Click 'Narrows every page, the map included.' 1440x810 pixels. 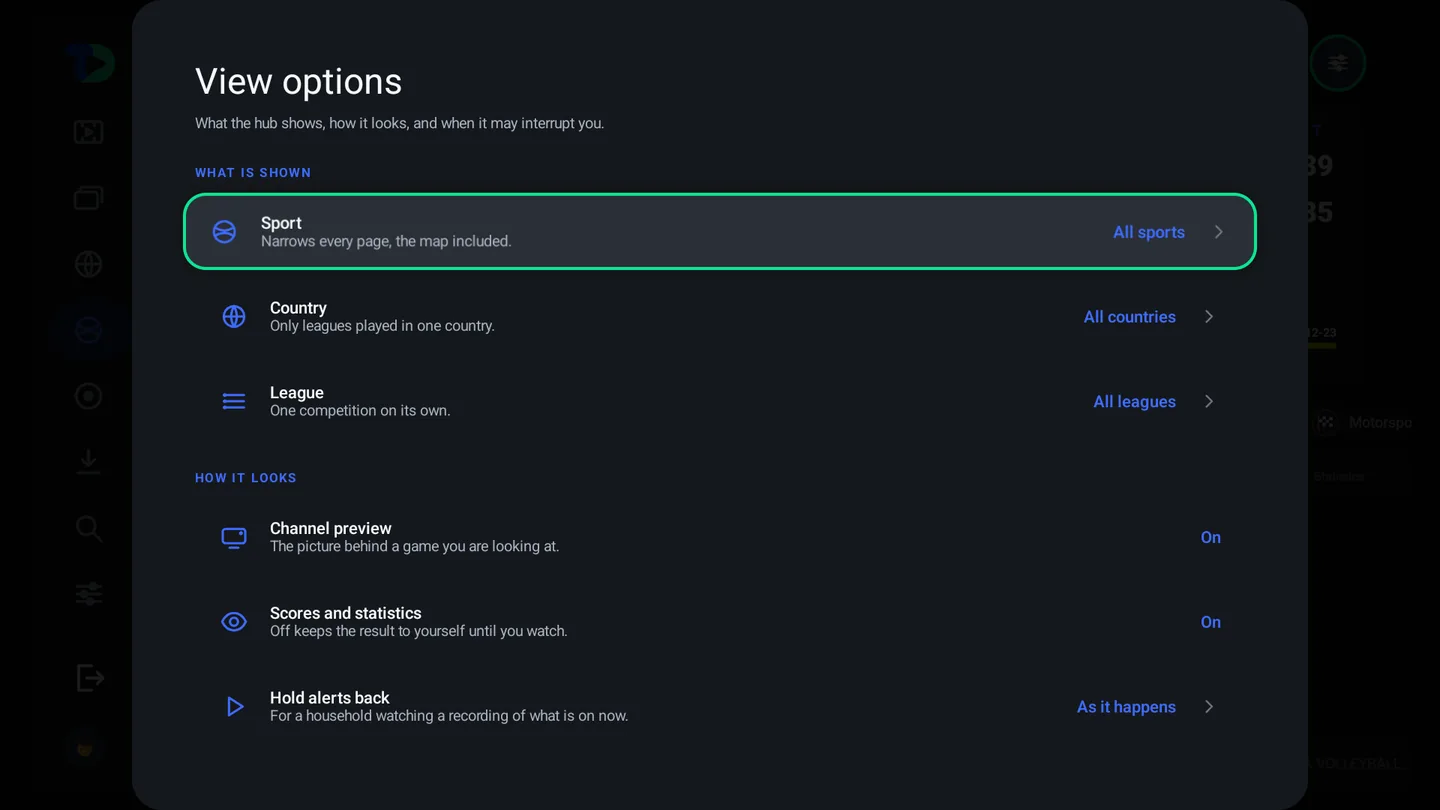tap(386, 241)
